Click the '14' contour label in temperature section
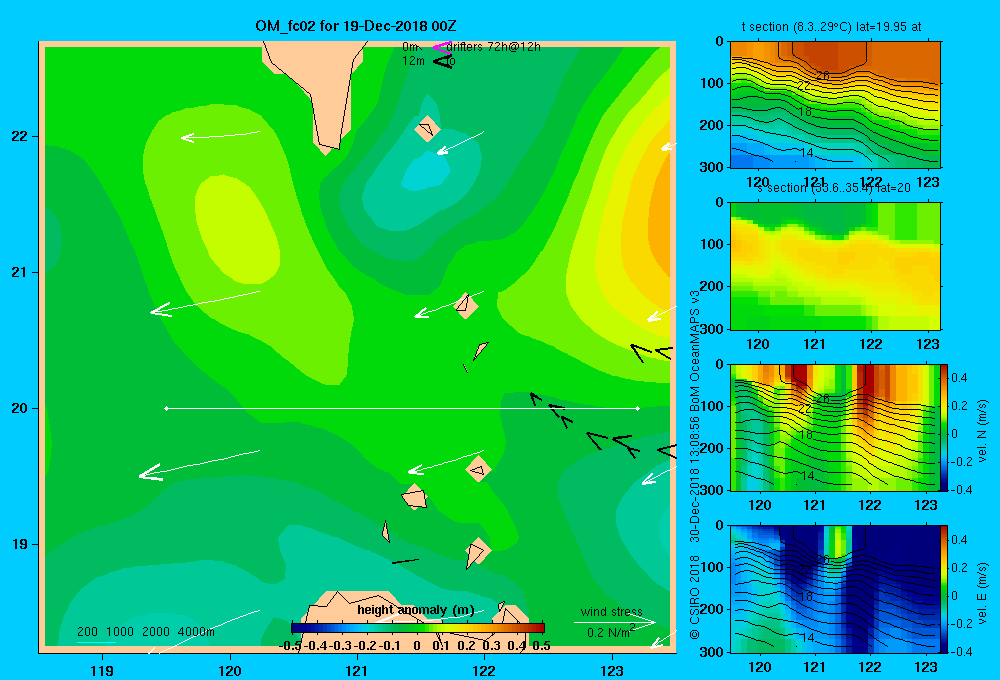The height and width of the screenshot is (680, 1000). point(806,153)
